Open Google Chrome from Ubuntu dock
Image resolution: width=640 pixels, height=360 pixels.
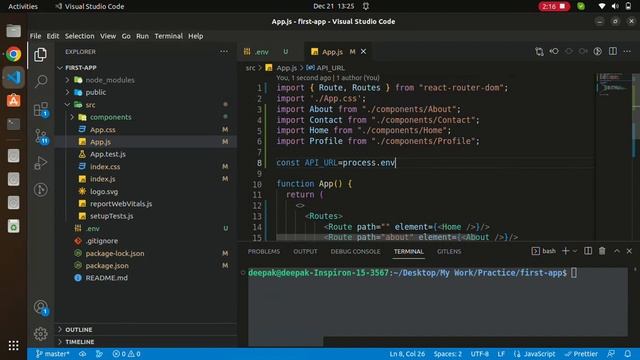click(x=13, y=54)
